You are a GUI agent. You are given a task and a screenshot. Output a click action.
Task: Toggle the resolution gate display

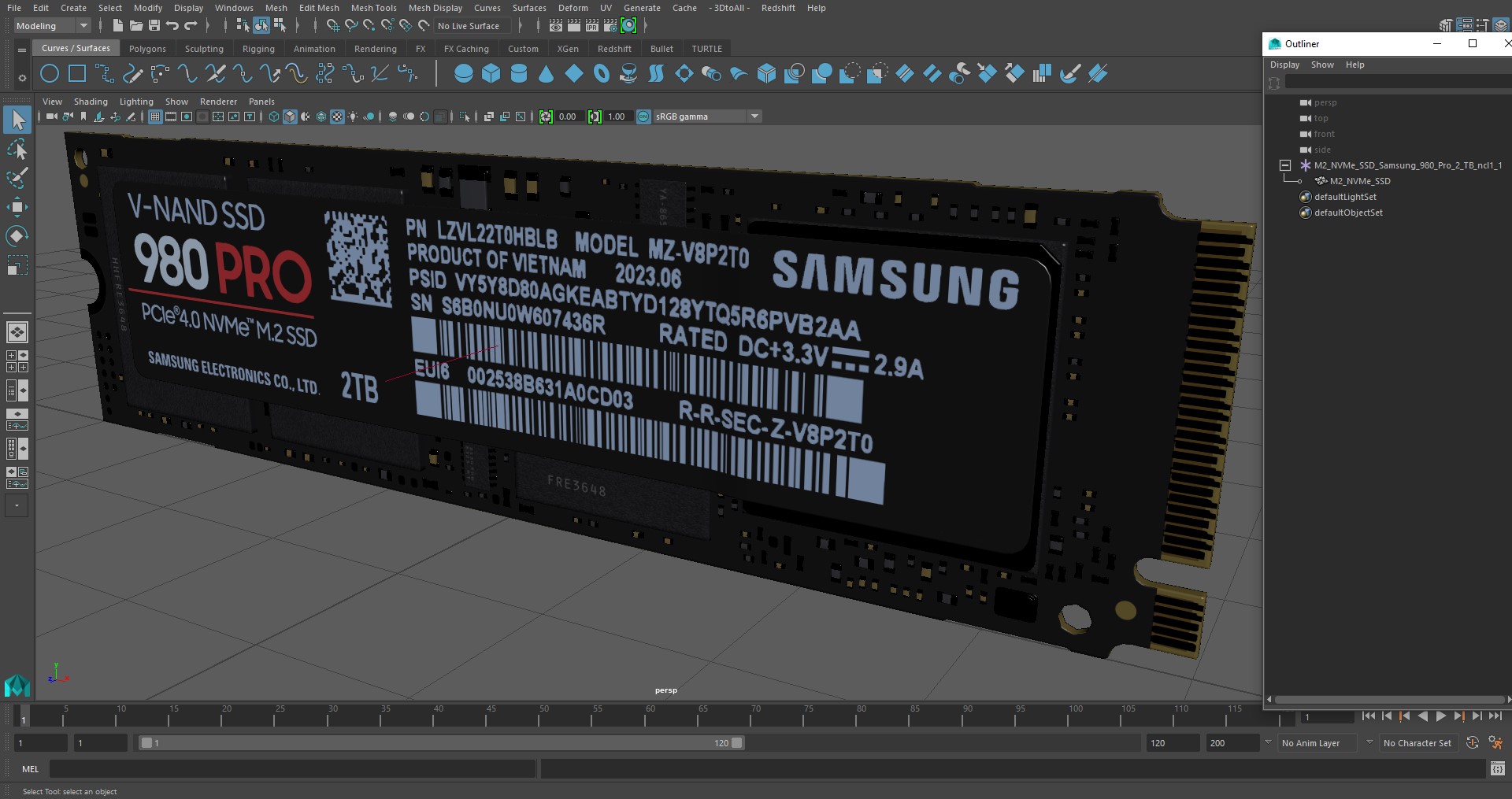[x=187, y=117]
